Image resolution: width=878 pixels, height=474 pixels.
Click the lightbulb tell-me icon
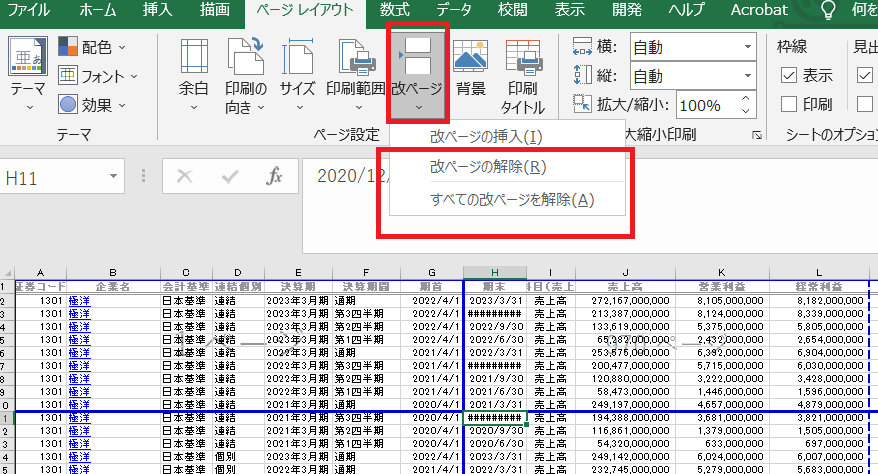point(828,10)
